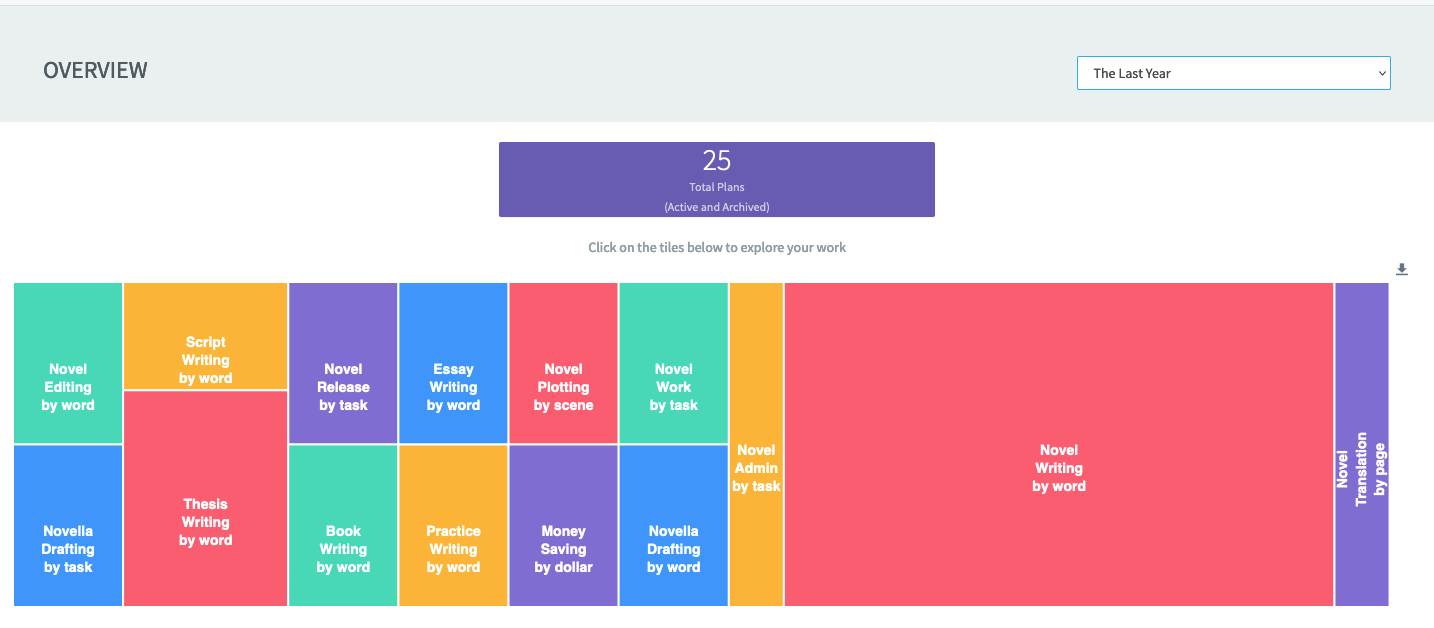This screenshot has width=1434, height=628.
Task: Open the Novel Writing by word tile
Action: pos(1059,468)
